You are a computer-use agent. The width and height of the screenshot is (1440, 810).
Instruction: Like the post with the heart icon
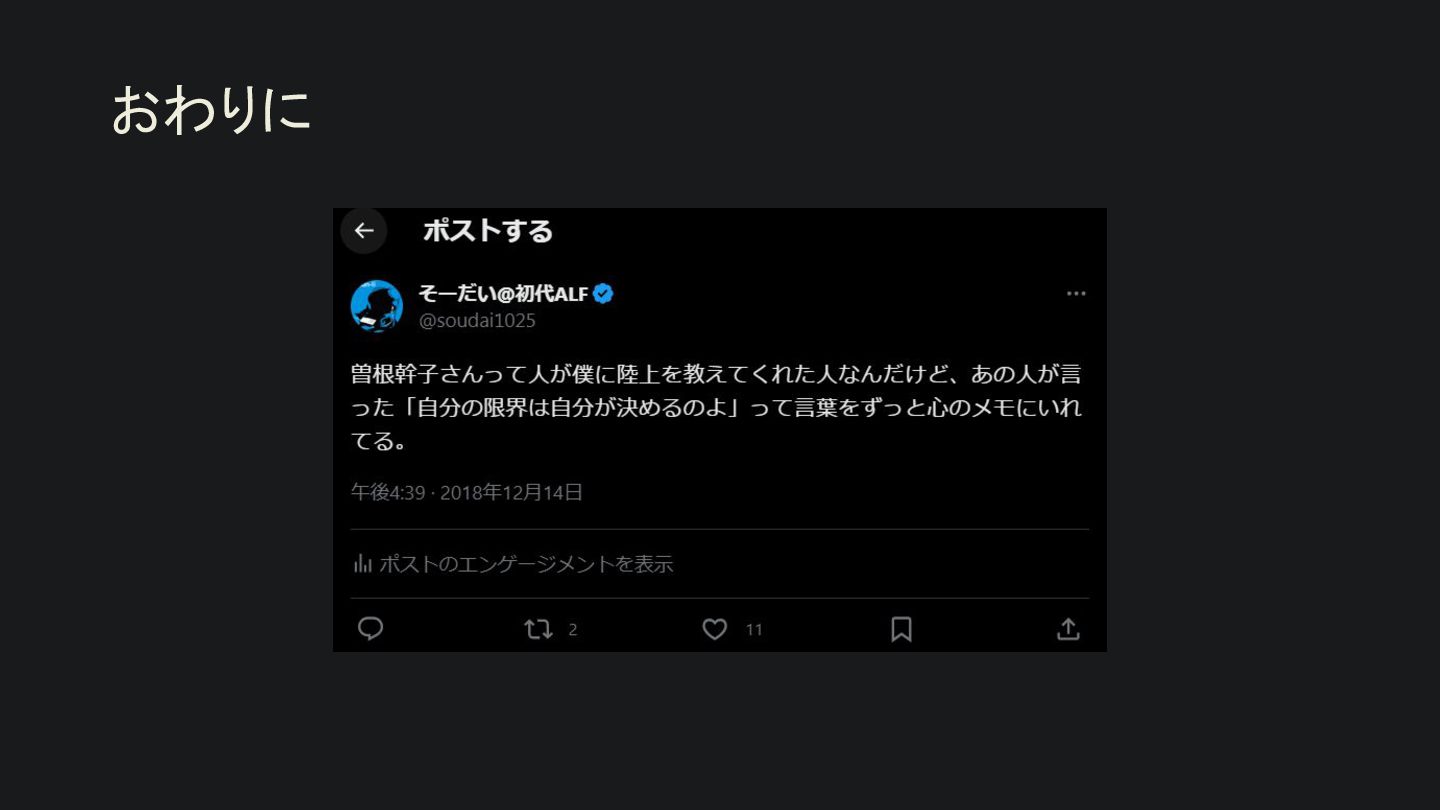pos(714,629)
